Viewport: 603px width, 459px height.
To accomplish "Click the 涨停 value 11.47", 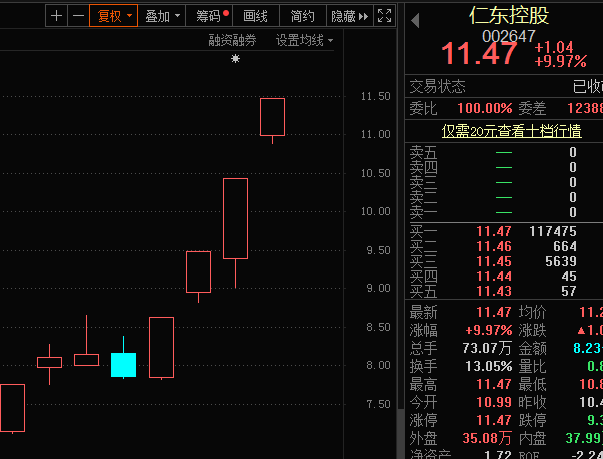I will [x=494, y=420].
